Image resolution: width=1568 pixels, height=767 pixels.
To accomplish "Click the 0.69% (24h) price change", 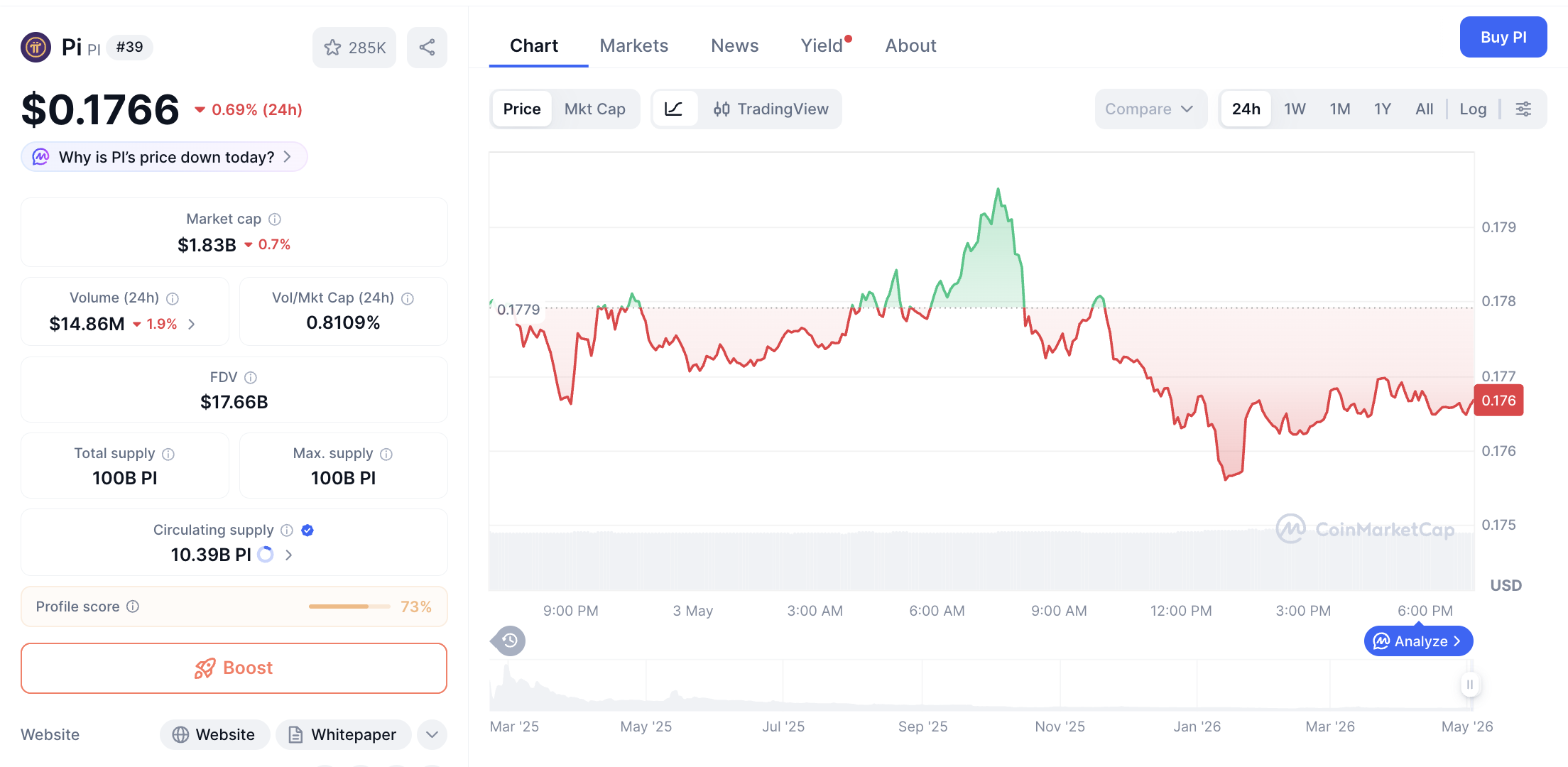I will (x=249, y=109).
